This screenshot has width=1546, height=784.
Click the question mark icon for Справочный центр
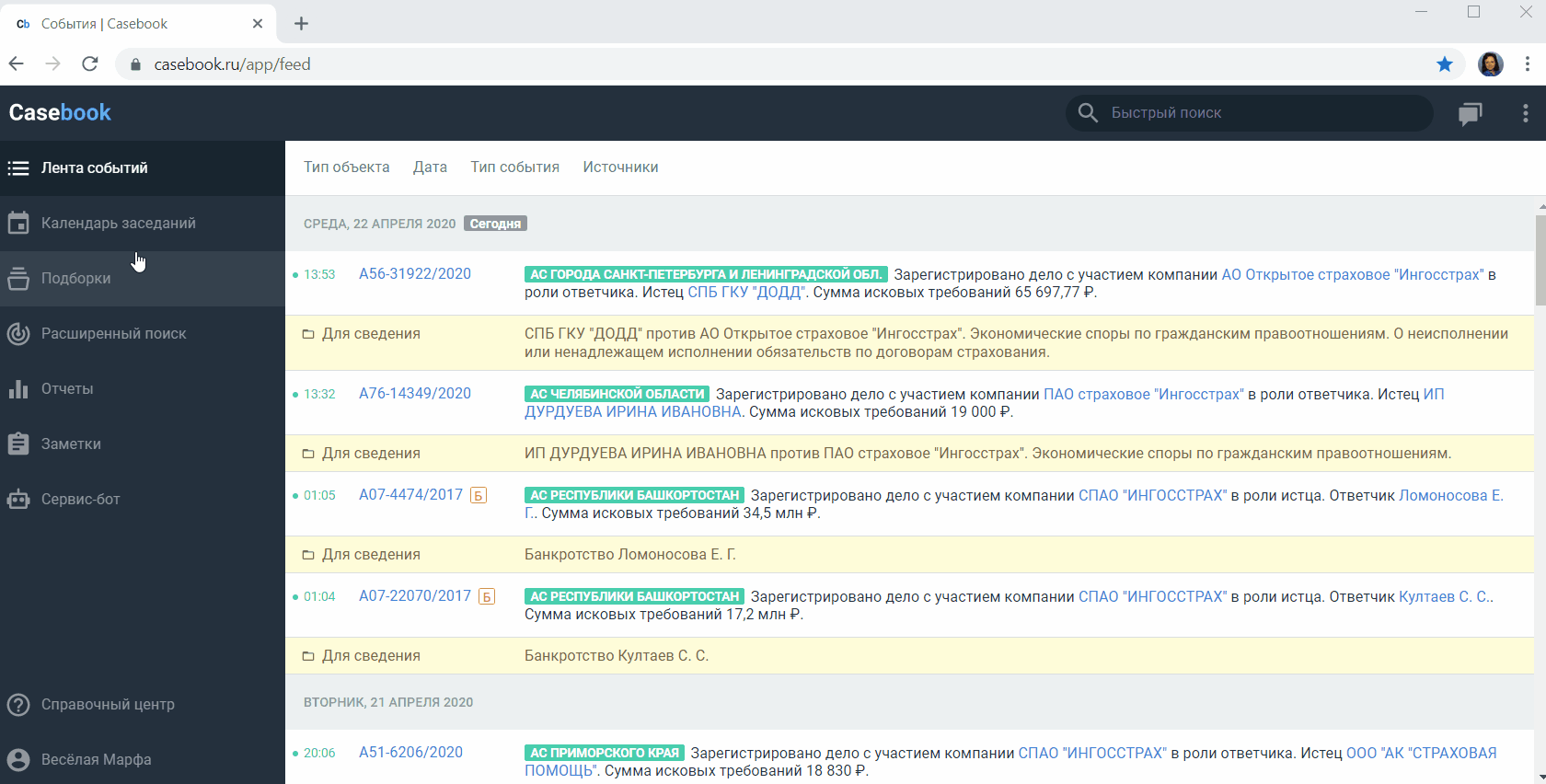[18, 704]
